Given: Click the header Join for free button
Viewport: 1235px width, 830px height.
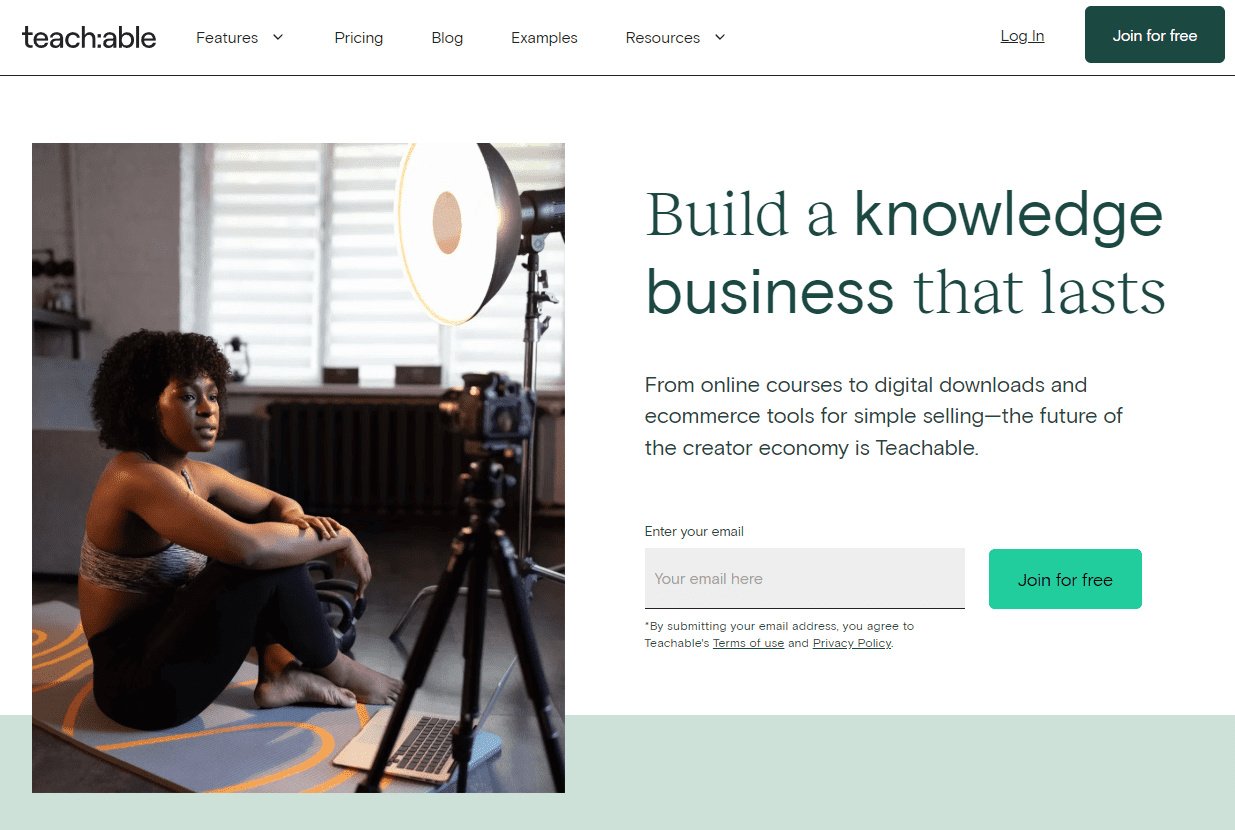Looking at the screenshot, I should pos(1155,35).
